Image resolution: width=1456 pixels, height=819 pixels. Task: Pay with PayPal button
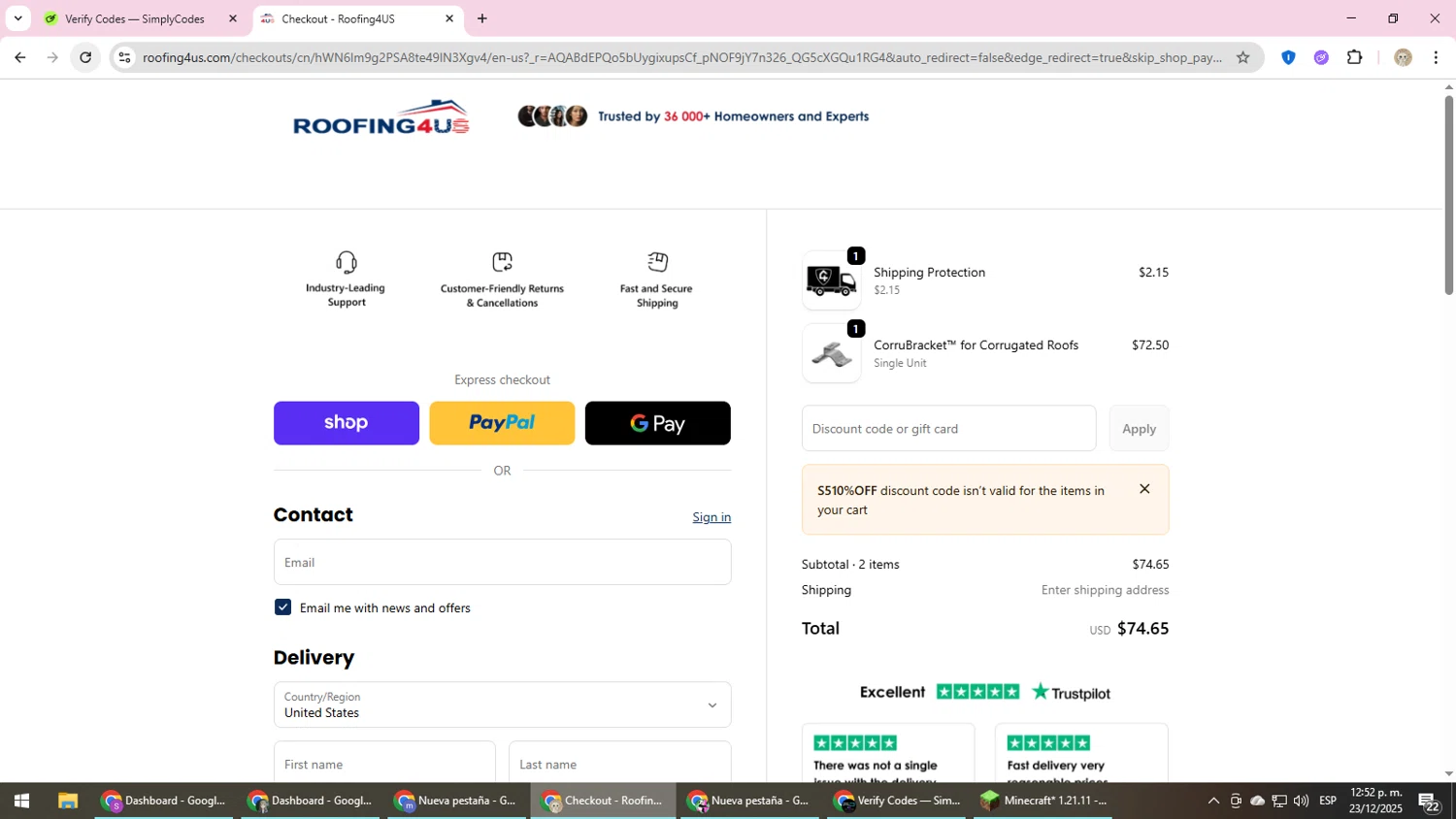point(502,423)
